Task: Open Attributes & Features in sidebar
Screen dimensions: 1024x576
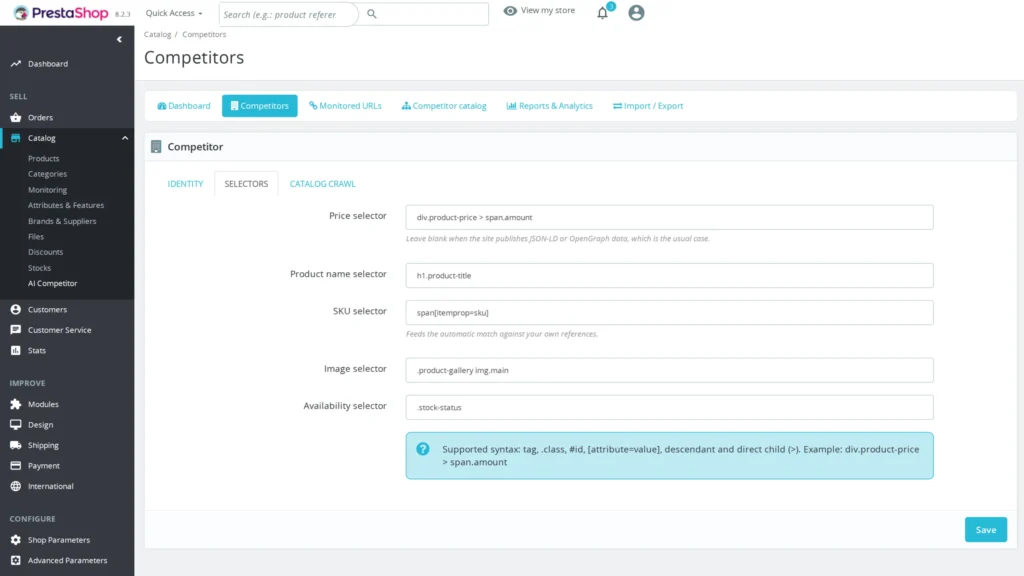Action: 66,205
